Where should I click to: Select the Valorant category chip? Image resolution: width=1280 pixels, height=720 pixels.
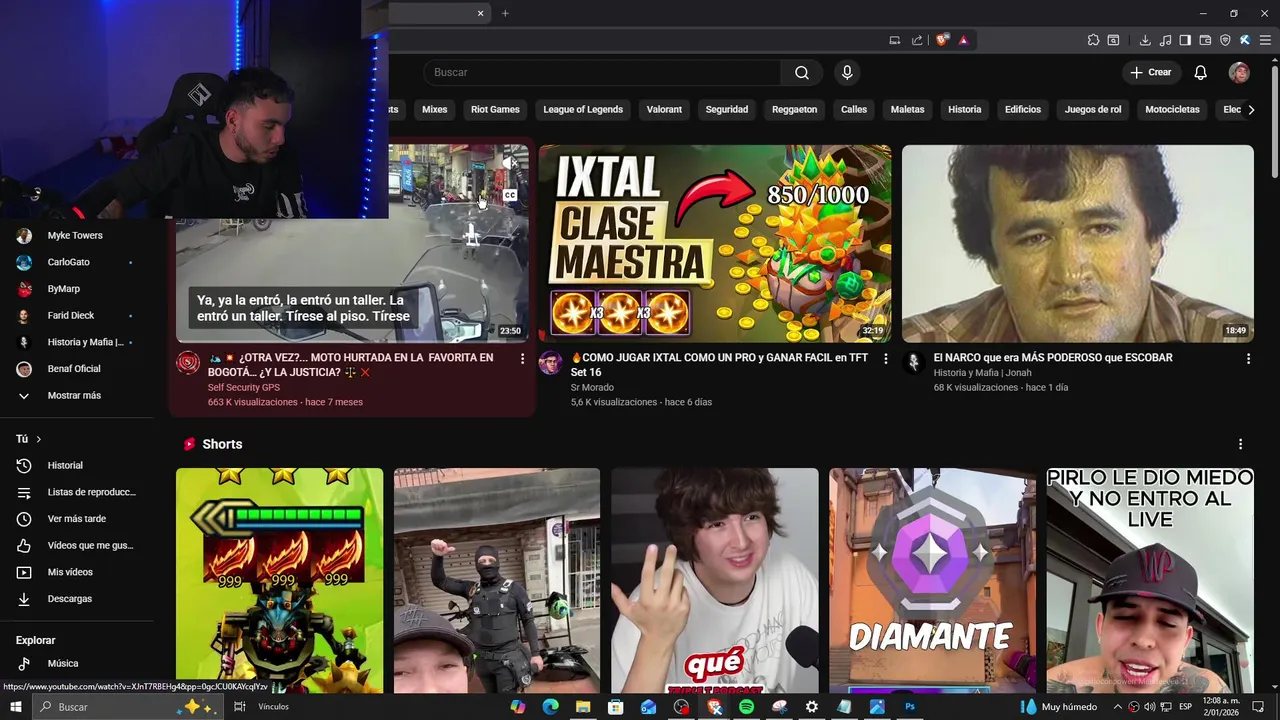tap(664, 110)
